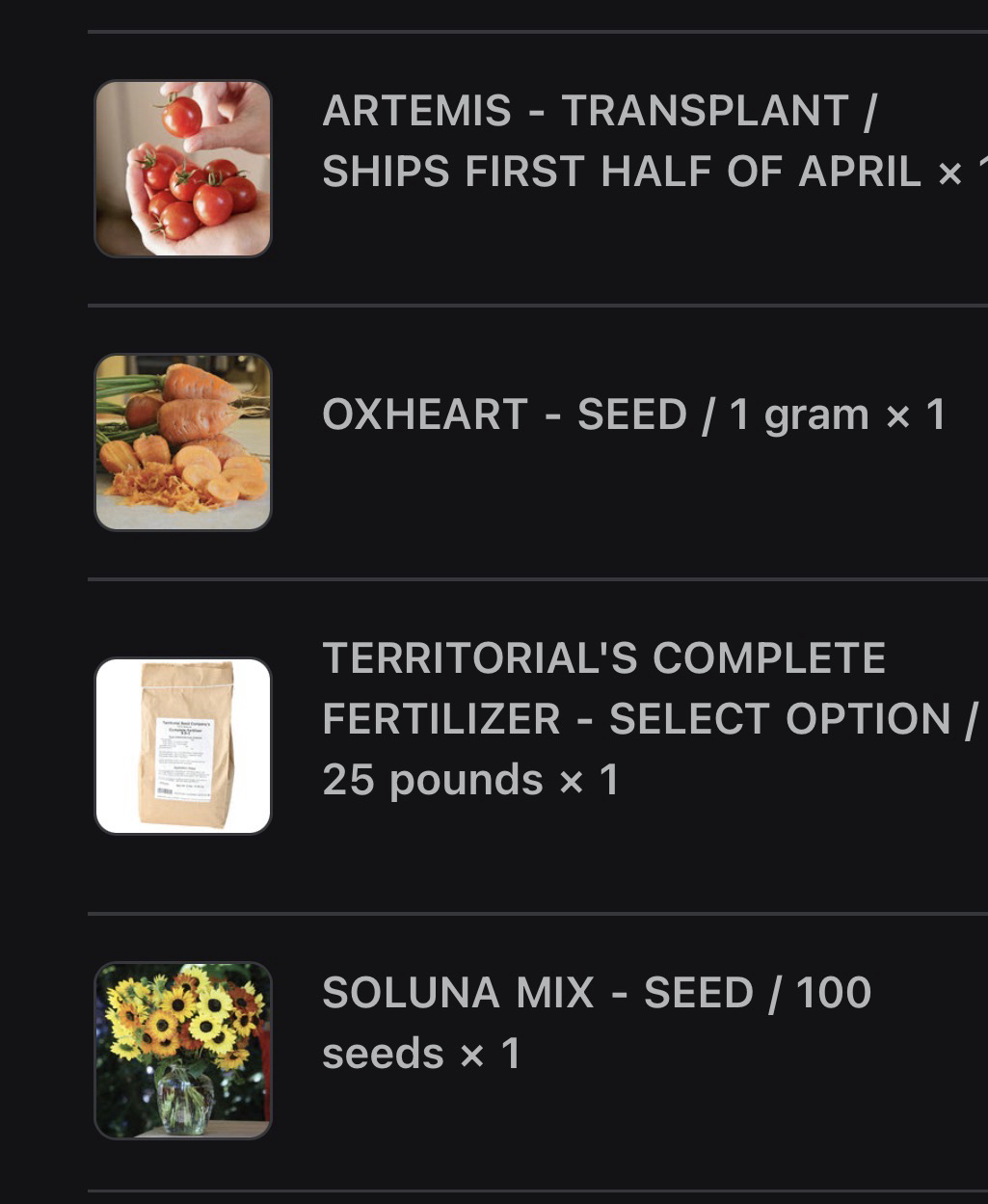Click the × 1 quantity for Oxheart
The height and width of the screenshot is (1204, 988).
click(916, 415)
